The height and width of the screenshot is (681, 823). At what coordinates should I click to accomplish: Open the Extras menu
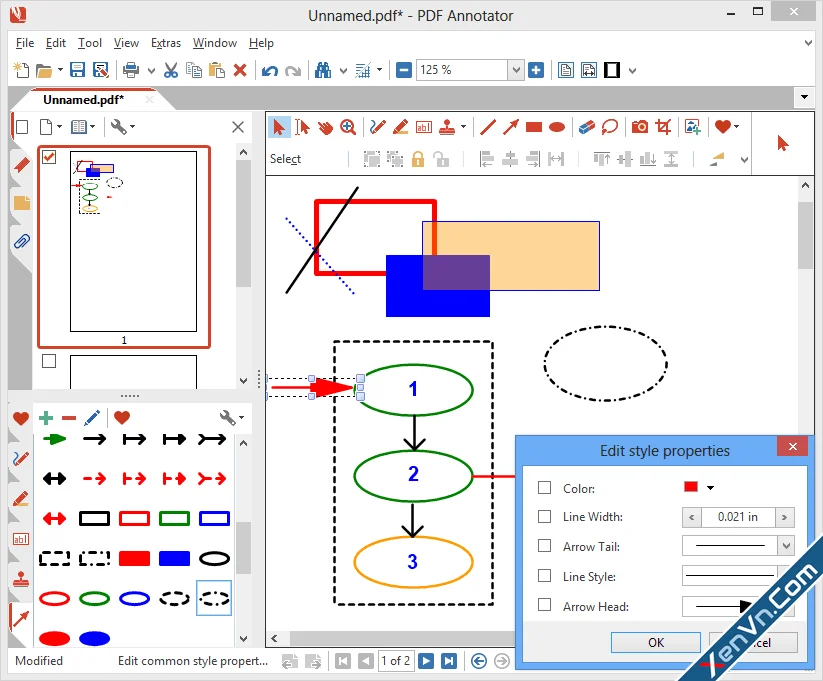coord(166,43)
